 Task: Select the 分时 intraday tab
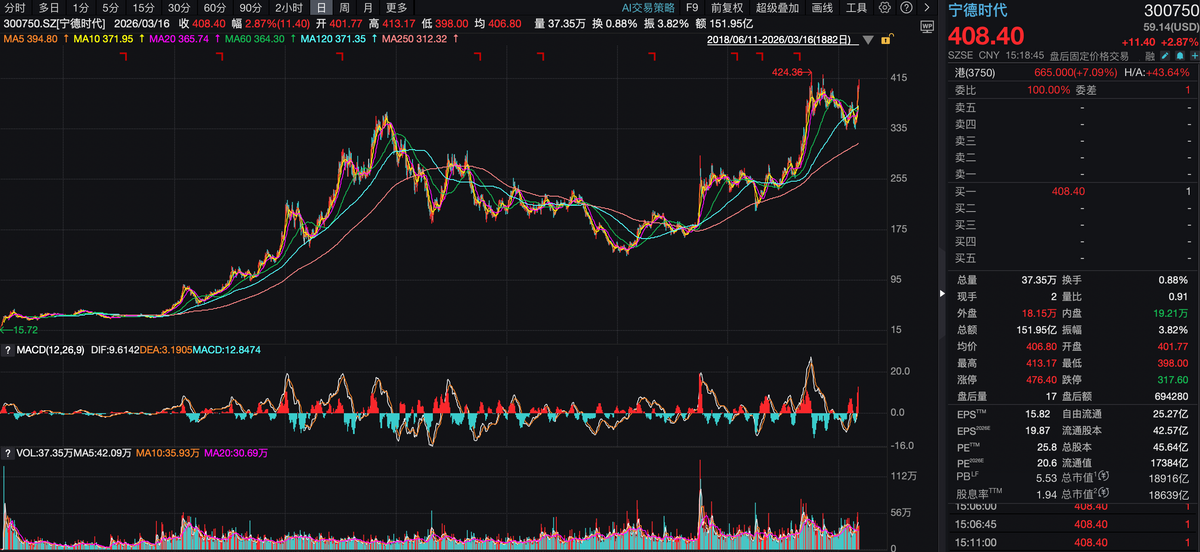tap(15, 8)
